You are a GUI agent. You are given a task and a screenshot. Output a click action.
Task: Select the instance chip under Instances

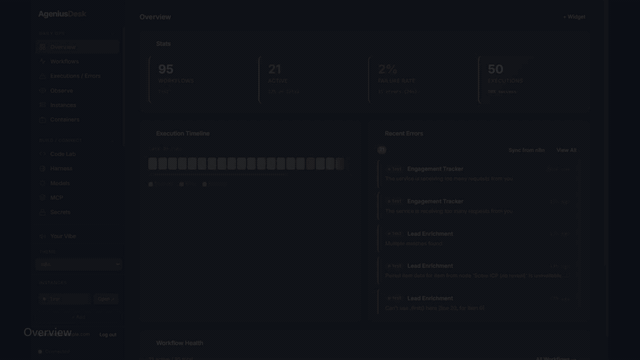click(64, 299)
